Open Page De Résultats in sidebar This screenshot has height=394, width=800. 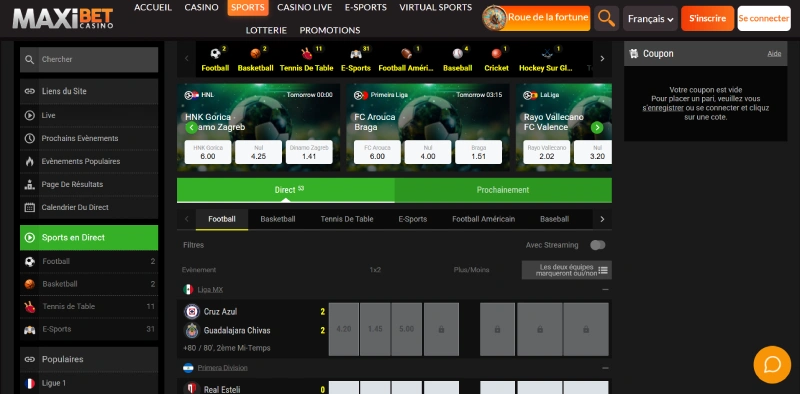tap(89, 184)
